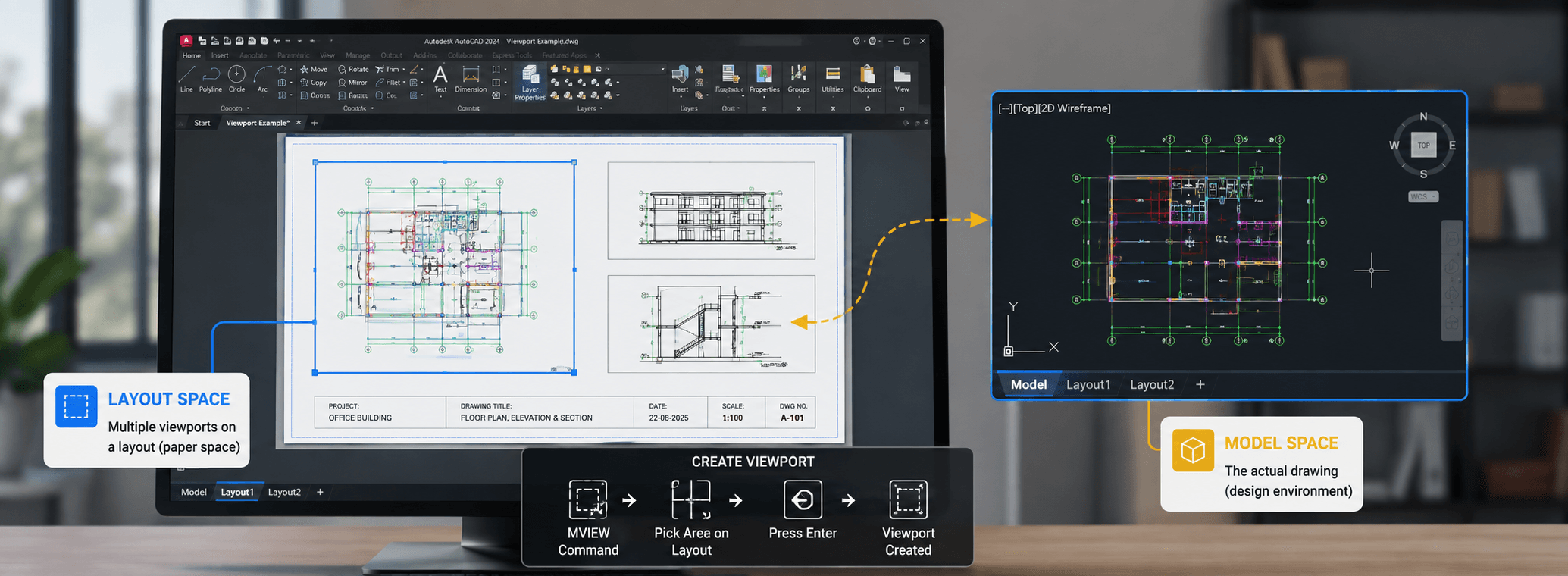1568x576 pixels.
Task: Click the MVIEW Command icon
Action: pyautogui.click(x=588, y=499)
